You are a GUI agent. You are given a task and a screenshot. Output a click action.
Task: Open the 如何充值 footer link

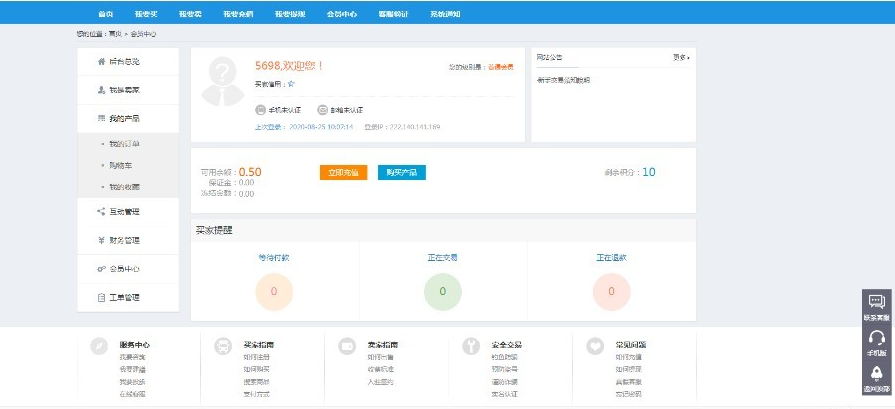click(628, 357)
